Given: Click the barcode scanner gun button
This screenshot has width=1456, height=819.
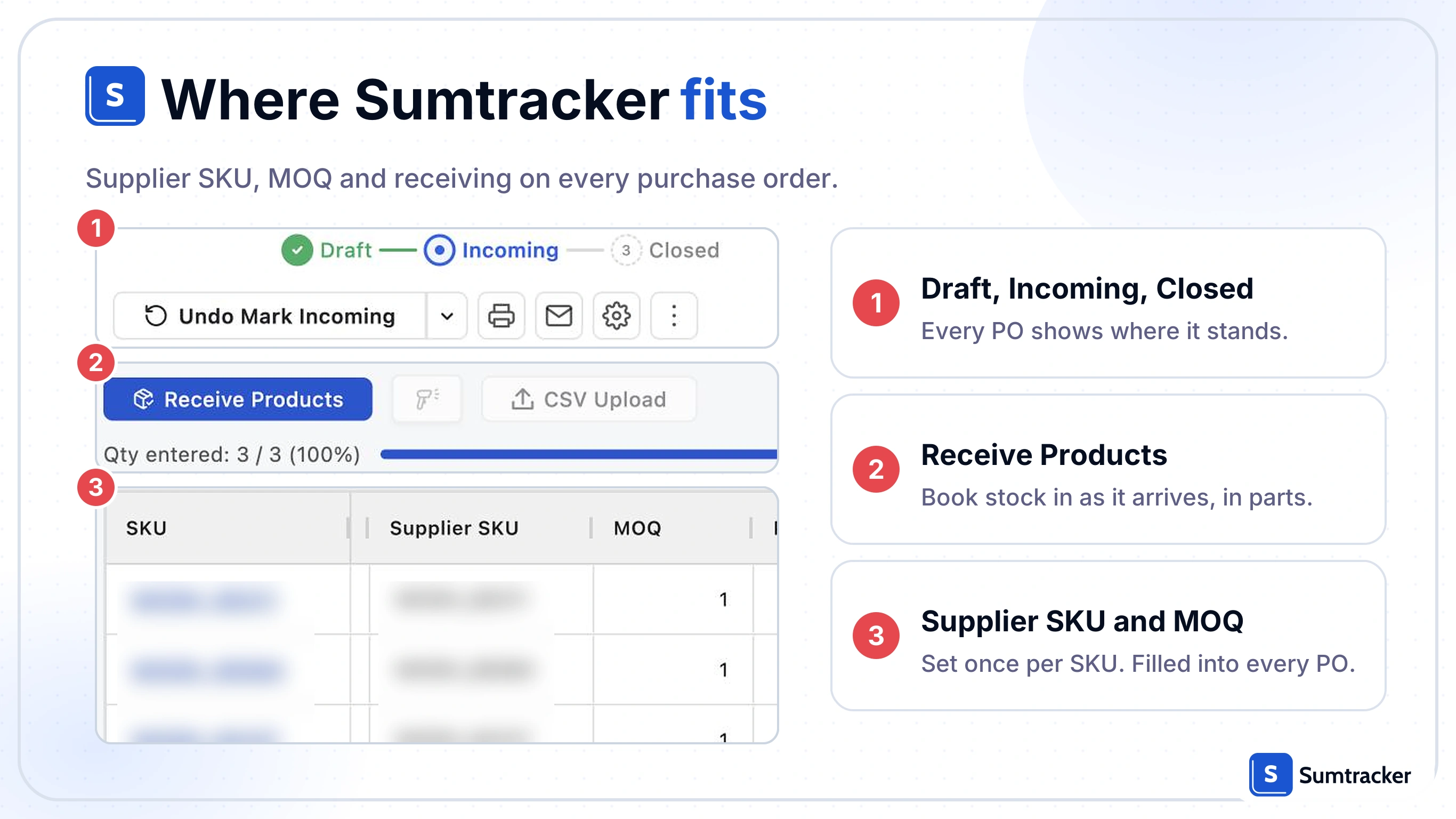Looking at the screenshot, I should pos(427,399).
